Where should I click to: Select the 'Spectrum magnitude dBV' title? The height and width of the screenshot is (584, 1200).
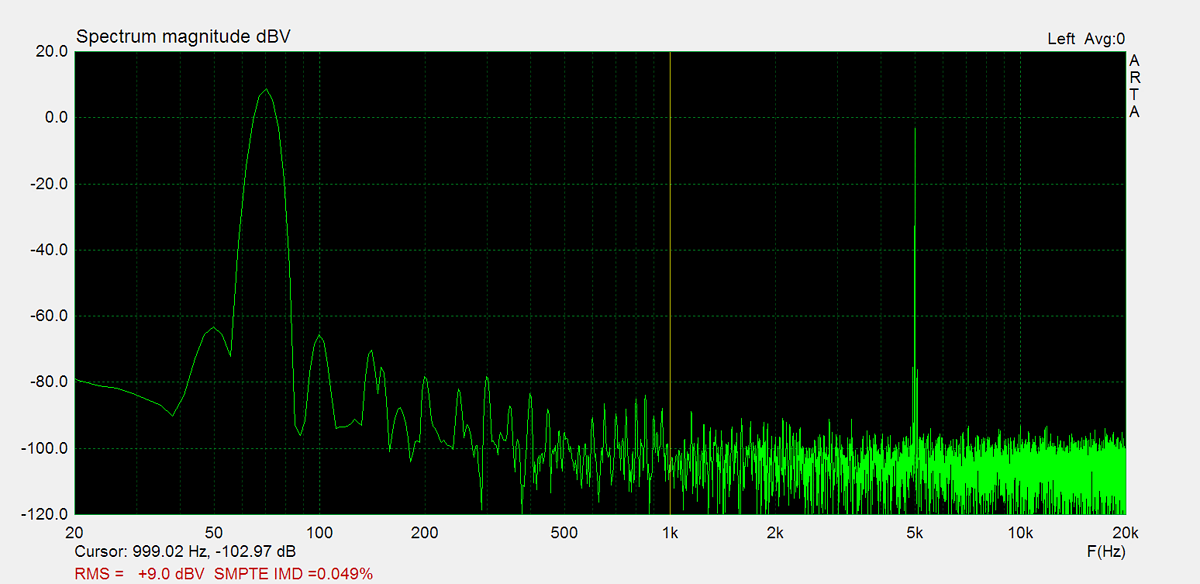pyautogui.click(x=183, y=37)
